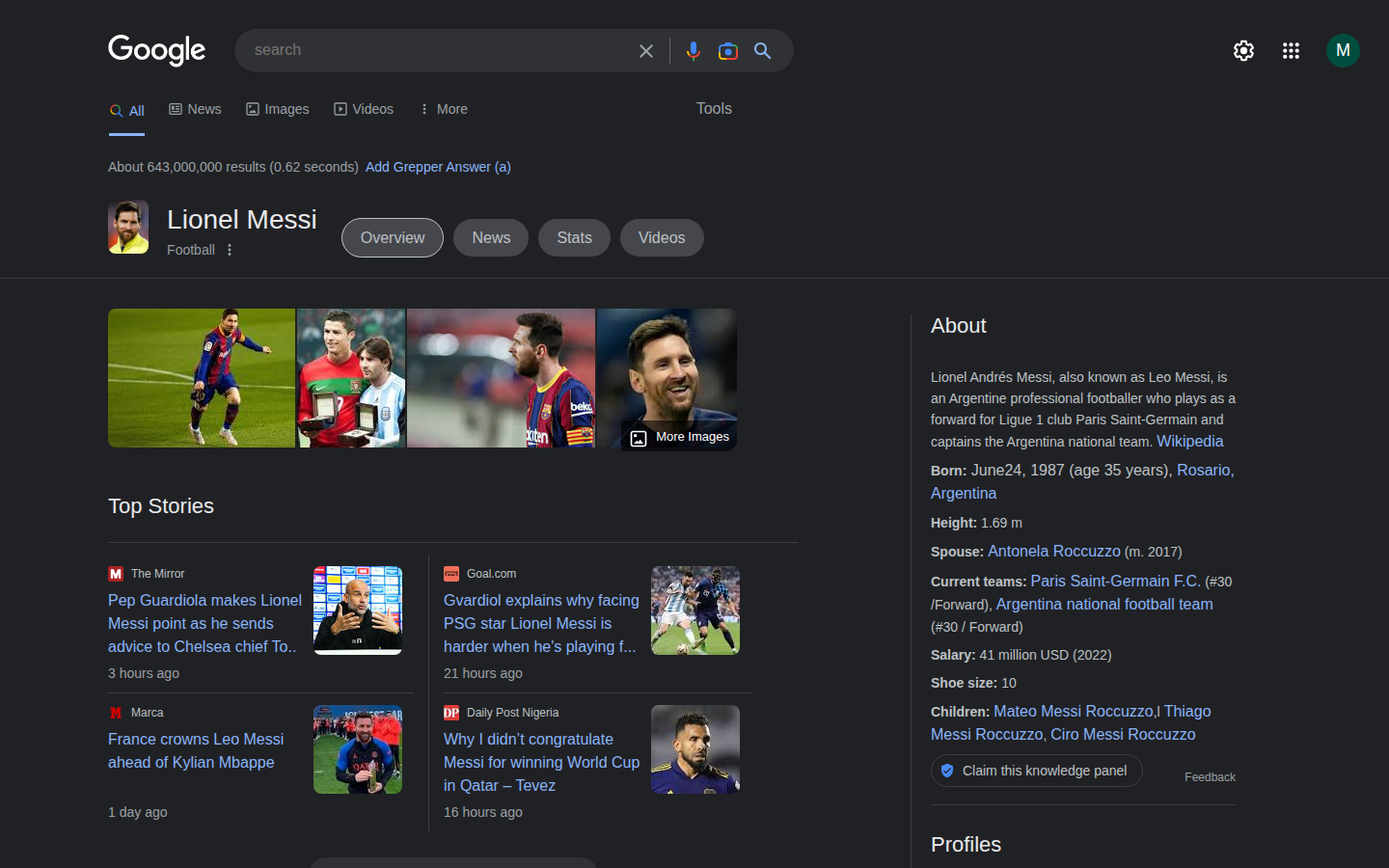The width and height of the screenshot is (1389, 868).
Task: Switch to the All results tab
Action: (x=127, y=111)
